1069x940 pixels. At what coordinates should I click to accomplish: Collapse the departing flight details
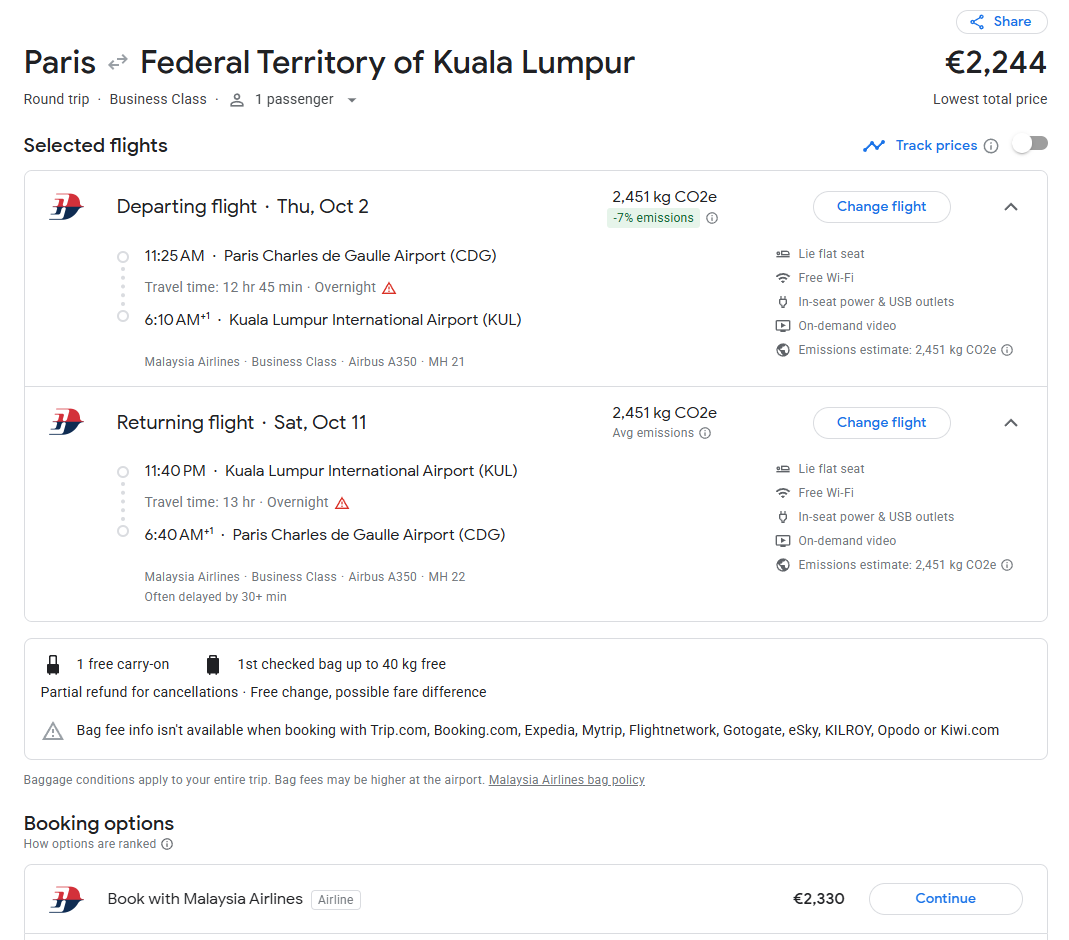pyautogui.click(x=1011, y=207)
